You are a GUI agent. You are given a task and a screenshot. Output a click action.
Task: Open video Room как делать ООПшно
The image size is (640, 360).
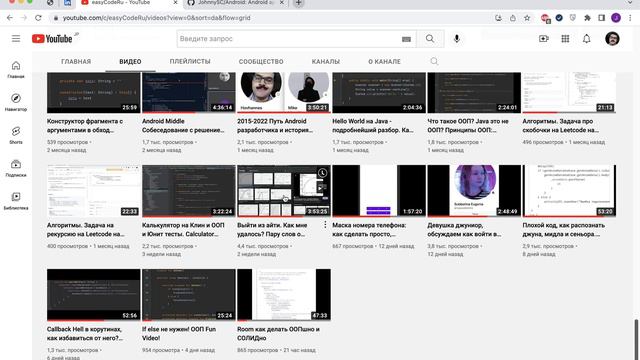(x=278, y=333)
